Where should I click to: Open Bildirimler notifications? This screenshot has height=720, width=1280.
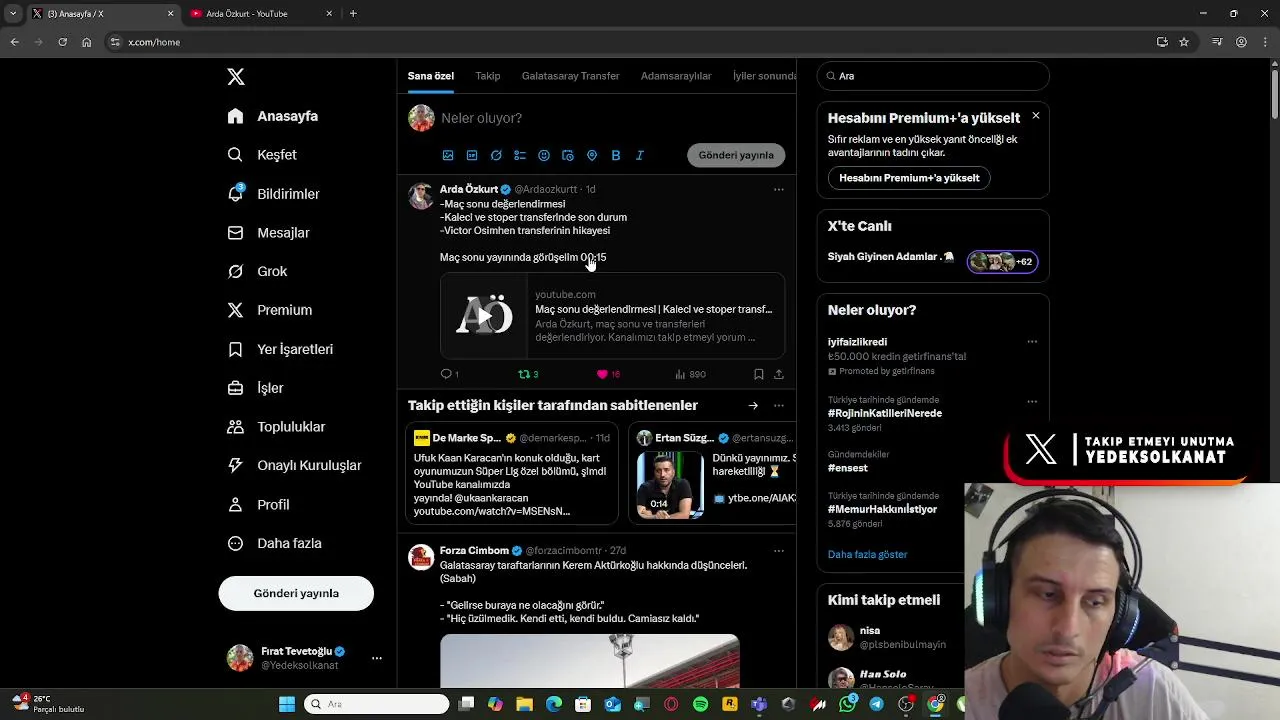click(x=274, y=194)
